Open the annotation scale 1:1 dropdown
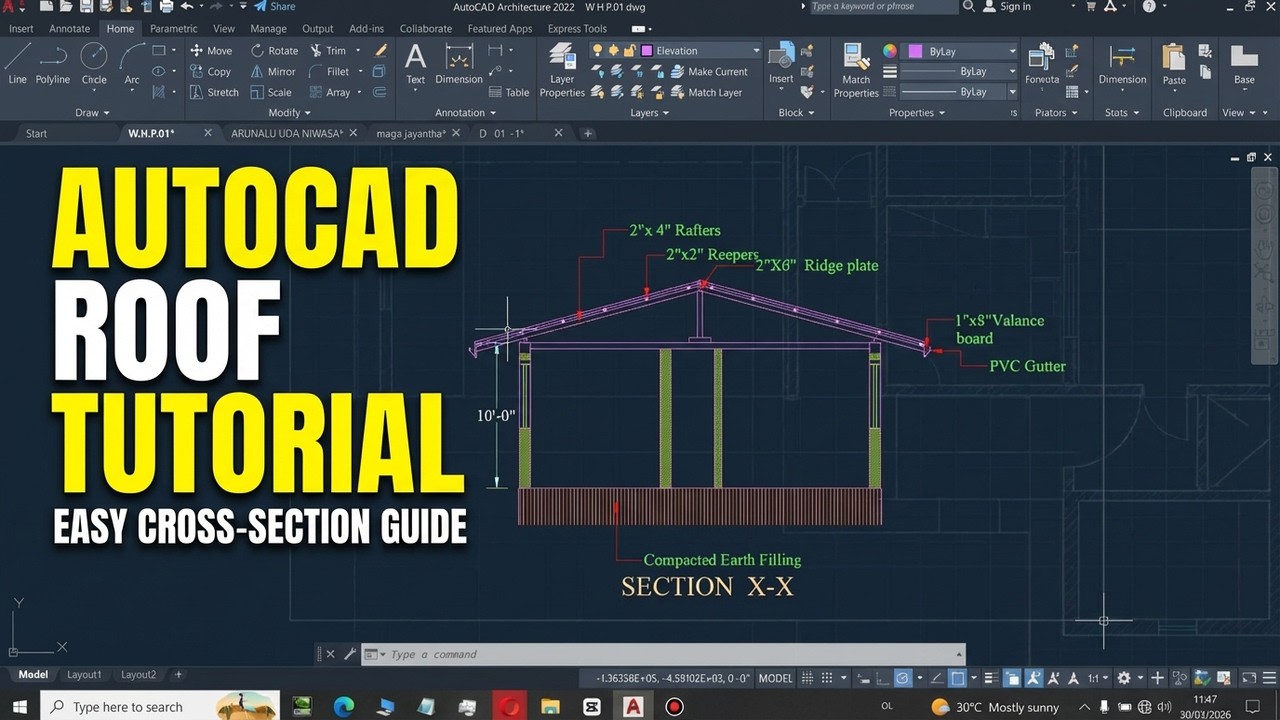The width and height of the screenshot is (1280, 720). click(1097, 678)
